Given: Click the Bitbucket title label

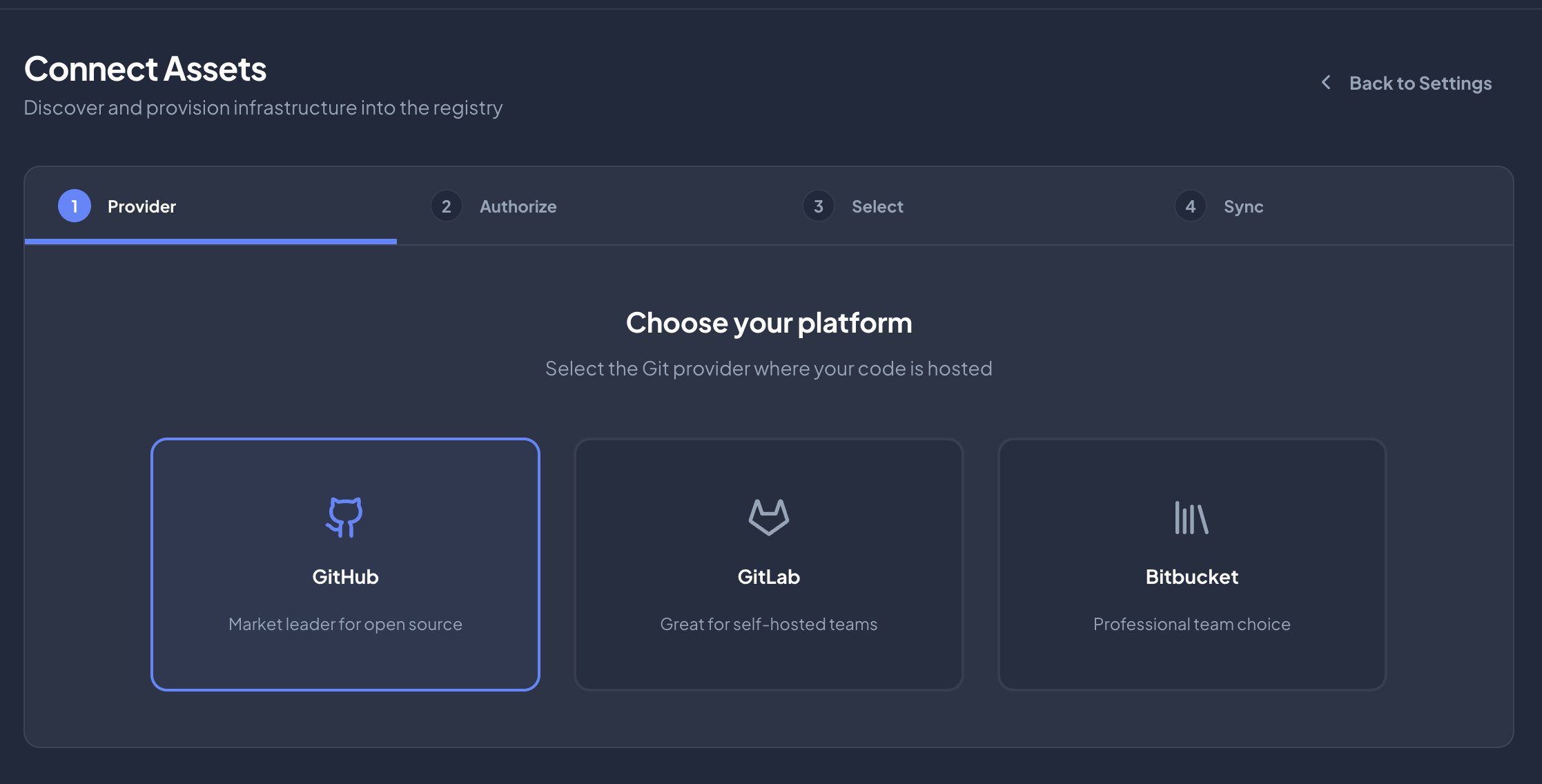Looking at the screenshot, I should click(1191, 577).
